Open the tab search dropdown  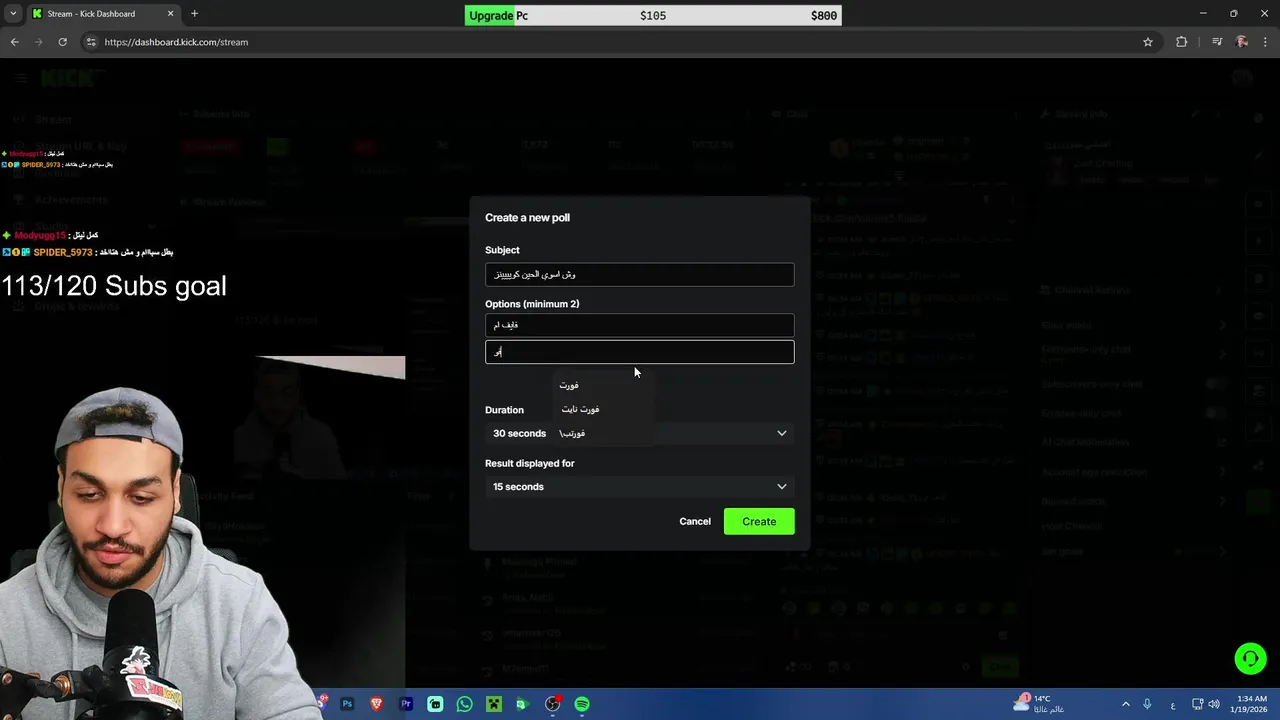point(13,14)
